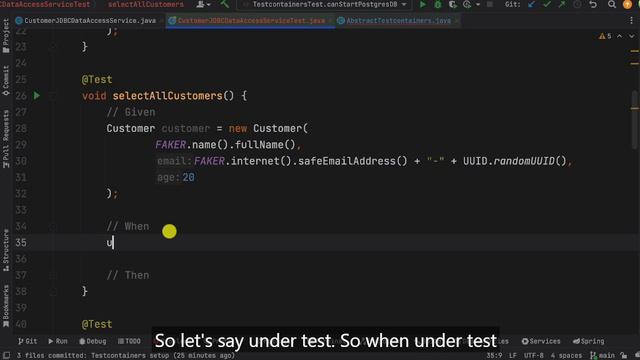Start debugging with the green bug icon
Image resolution: width=640 pixels, height=360 pixels.
[438, 4]
